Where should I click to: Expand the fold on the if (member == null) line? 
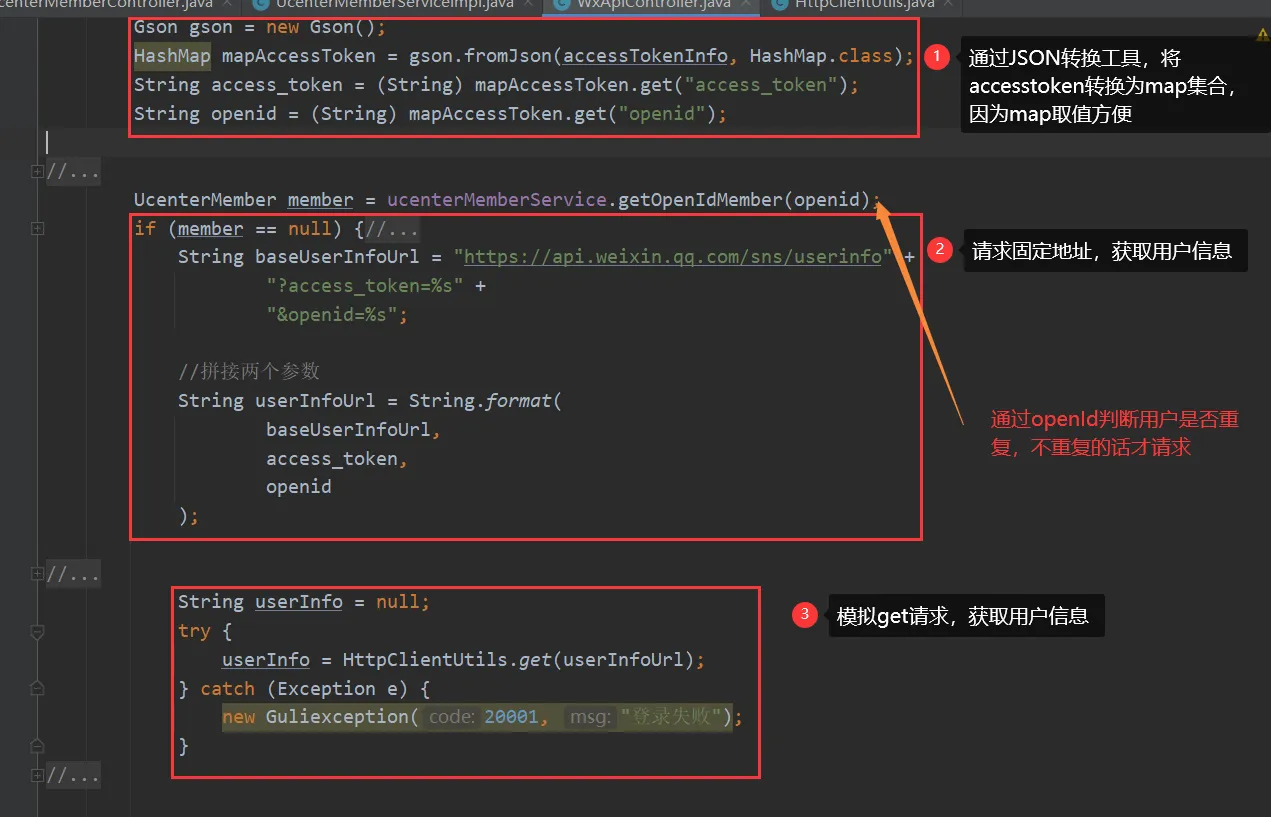[38, 229]
